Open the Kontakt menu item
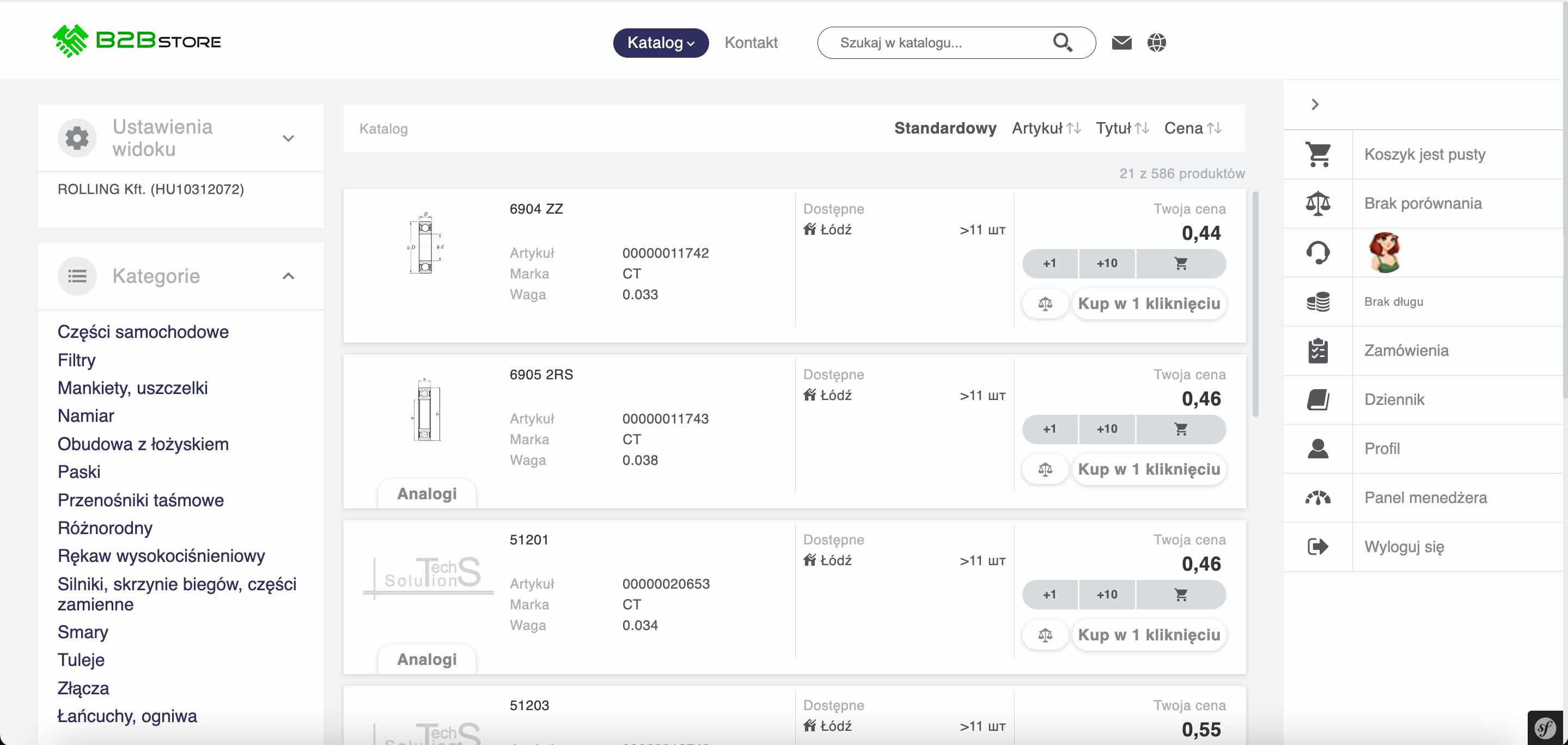 (x=751, y=43)
